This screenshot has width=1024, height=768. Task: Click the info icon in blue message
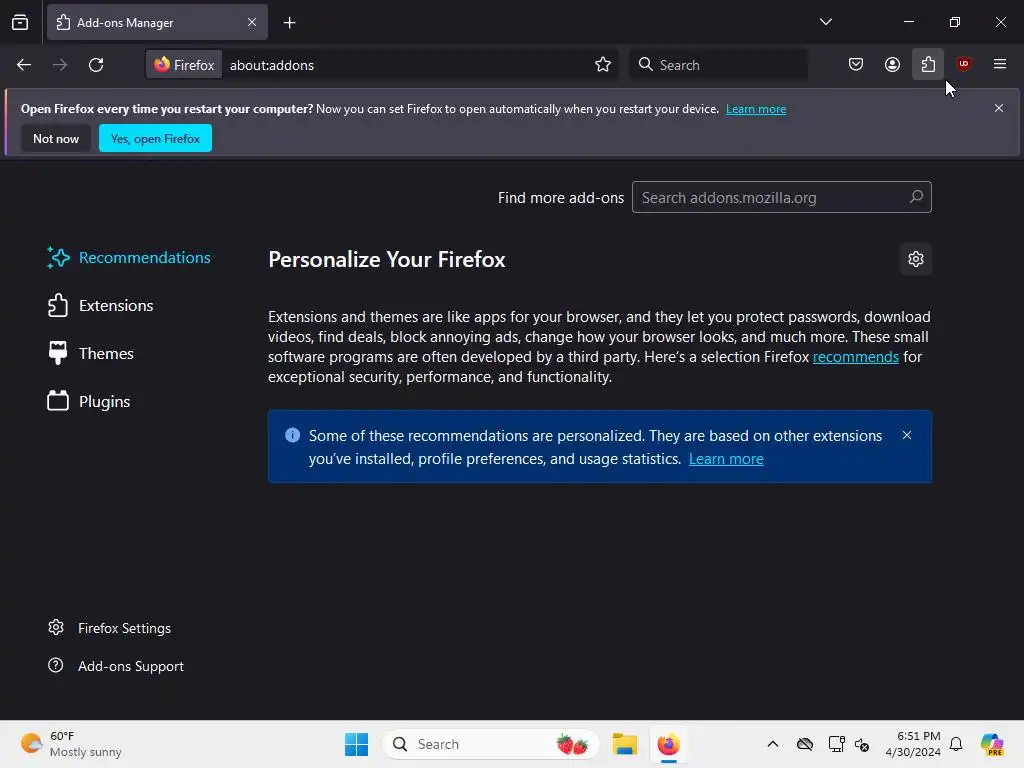(293, 435)
